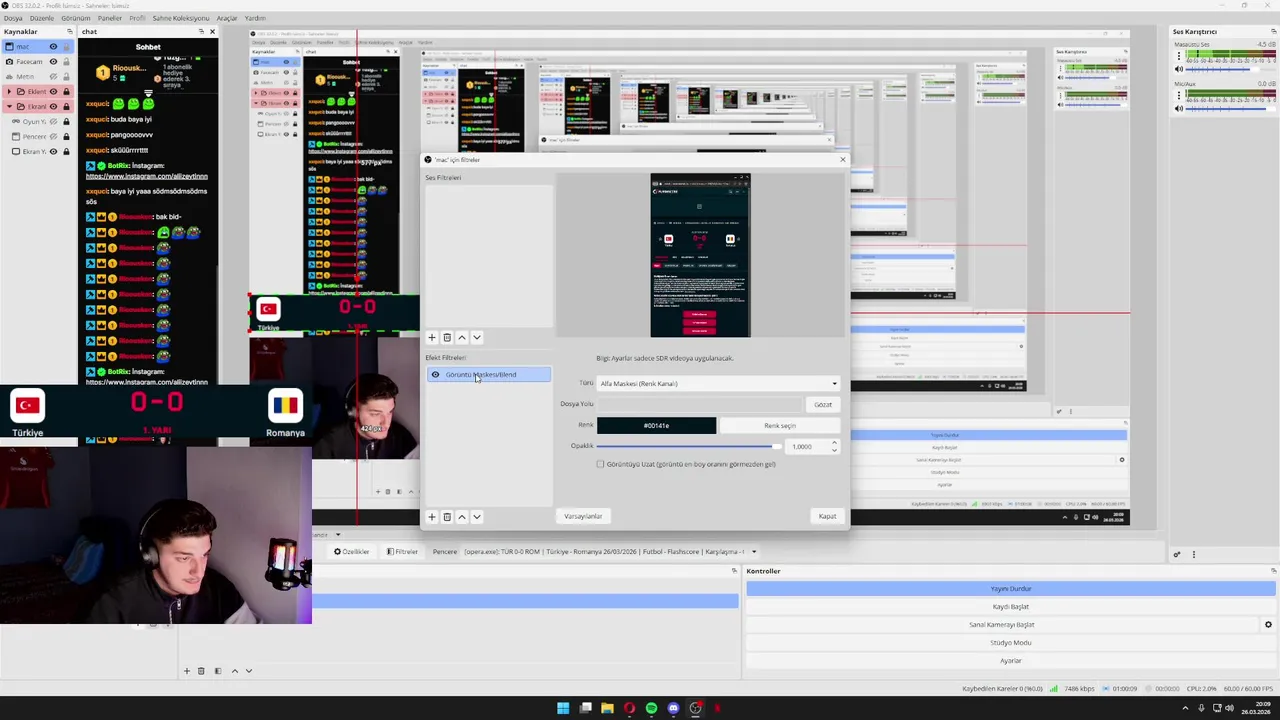The image size is (1280, 720).
Task: Open the Paneller menu
Action: point(110,18)
